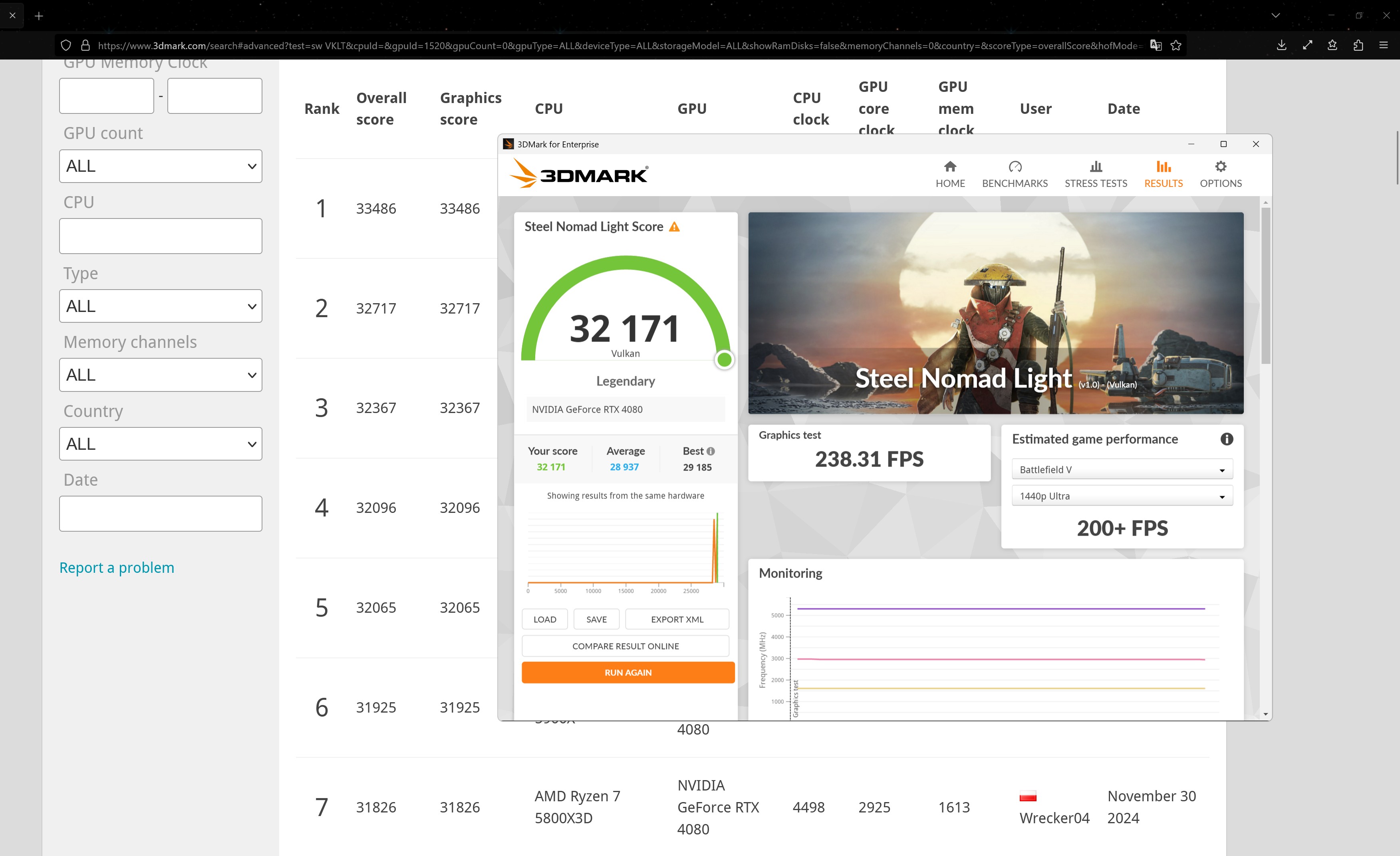Image resolution: width=1400 pixels, height=856 pixels.
Task: Click the padlock site security icon
Action: [86, 46]
